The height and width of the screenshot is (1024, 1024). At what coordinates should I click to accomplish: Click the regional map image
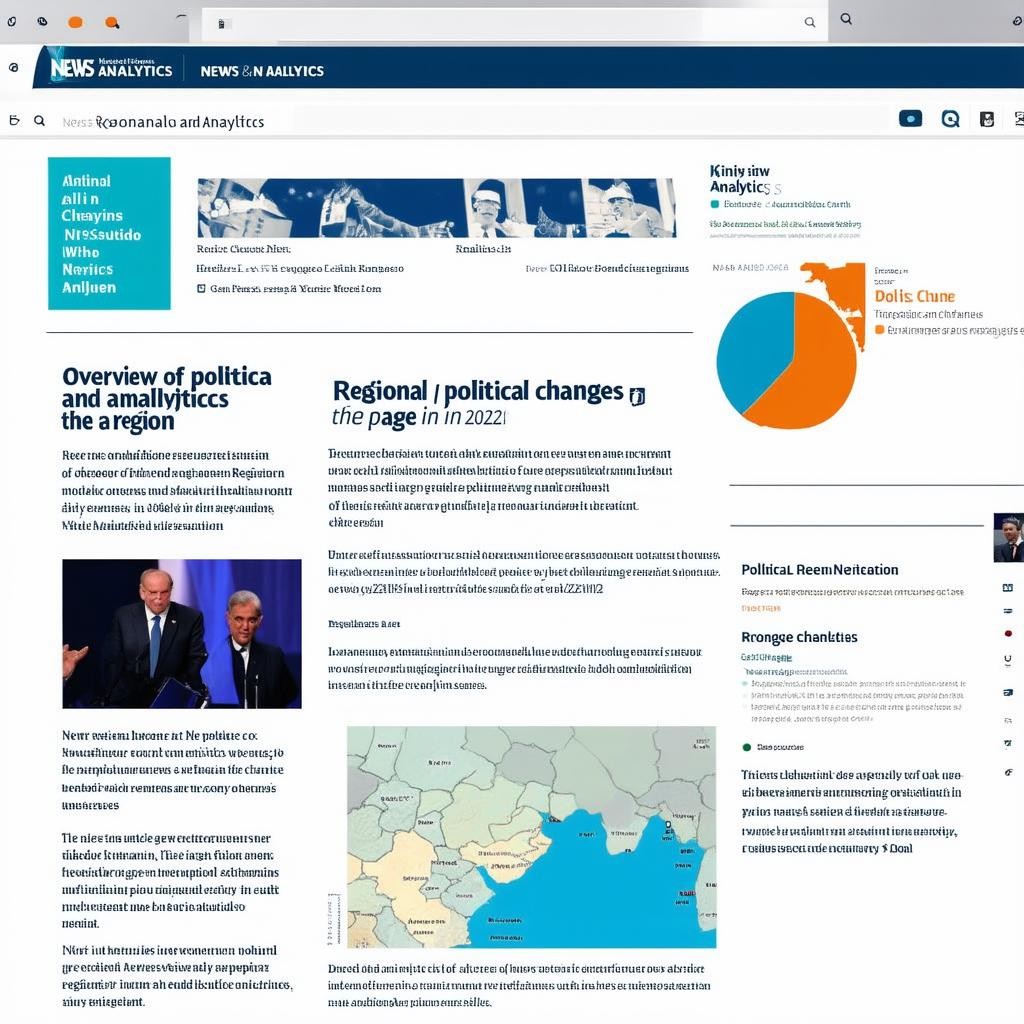tap(531, 837)
